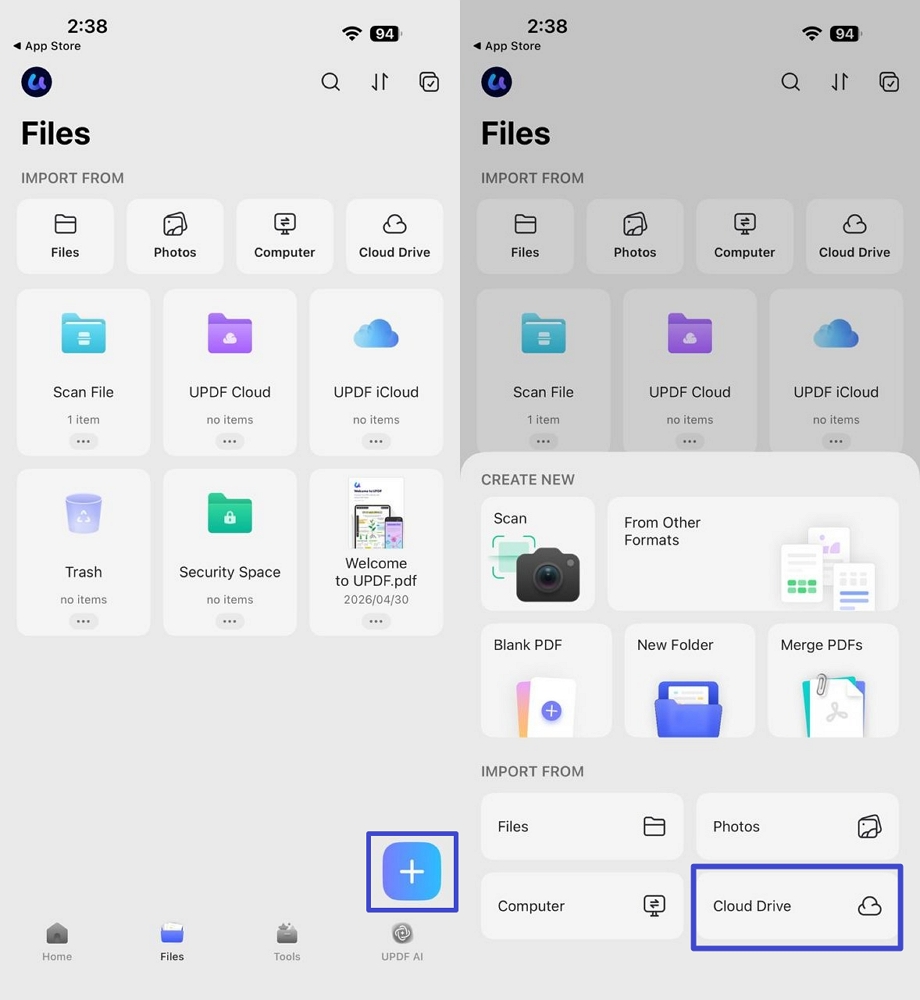920x1000 pixels.
Task: Tap multi-select checkbox icon in right screen
Action: tap(889, 82)
